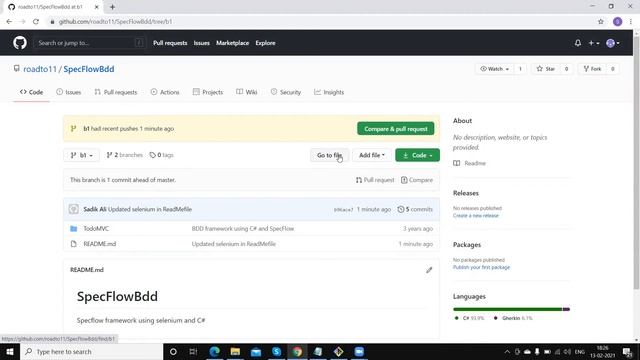Click the Go to file button
Viewport: 640px width, 360px height.
point(329,155)
